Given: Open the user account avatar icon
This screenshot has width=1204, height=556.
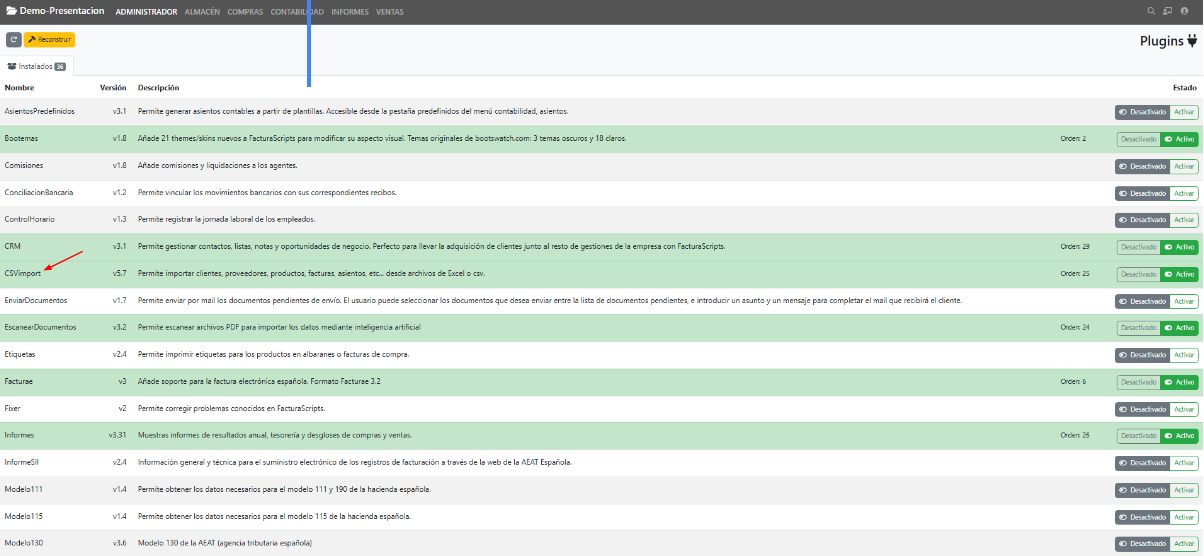Looking at the screenshot, I should [x=1185, y=12].
